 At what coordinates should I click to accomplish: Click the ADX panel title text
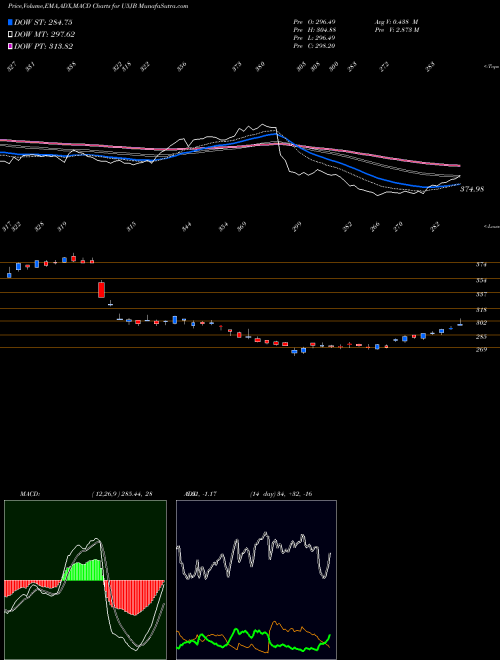[x=200, y=494]
